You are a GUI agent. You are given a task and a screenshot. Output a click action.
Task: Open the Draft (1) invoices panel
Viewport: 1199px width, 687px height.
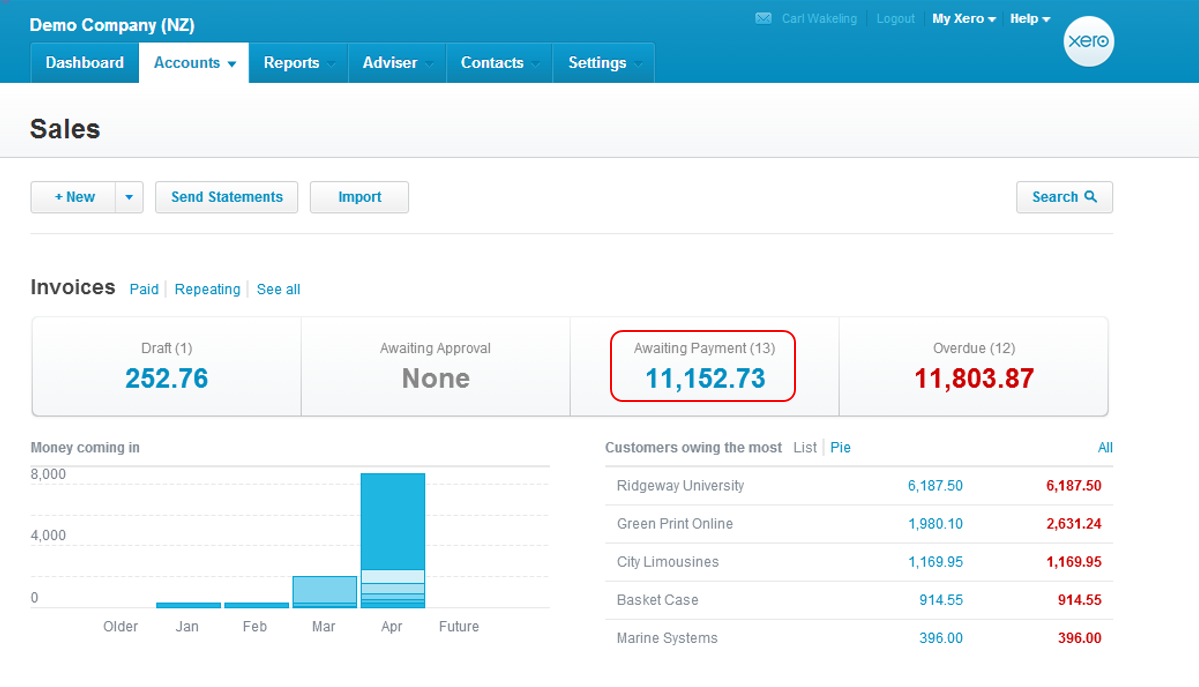(x=167, y=366)
